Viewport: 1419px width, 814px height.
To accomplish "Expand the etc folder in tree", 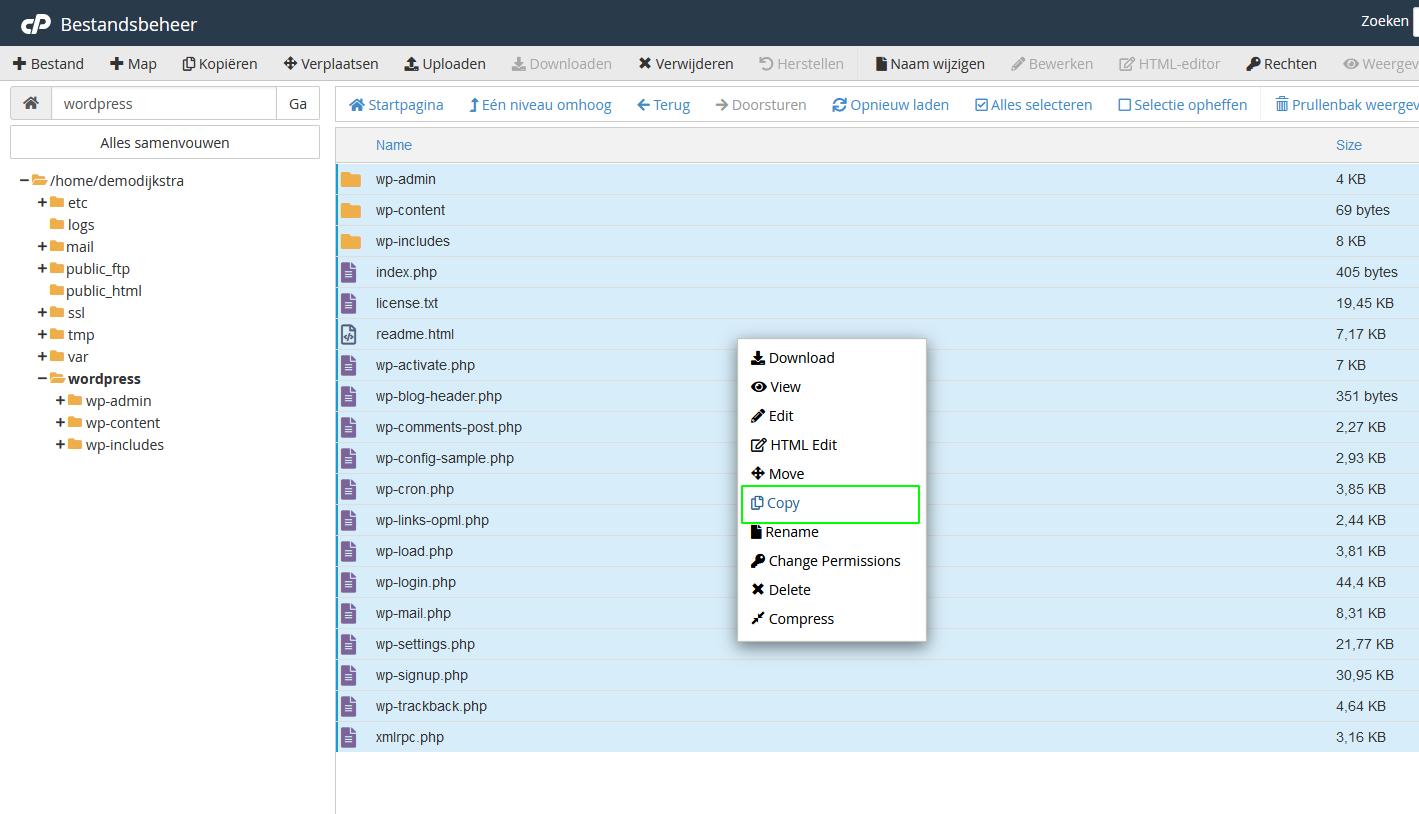I will tap(42, 203).
